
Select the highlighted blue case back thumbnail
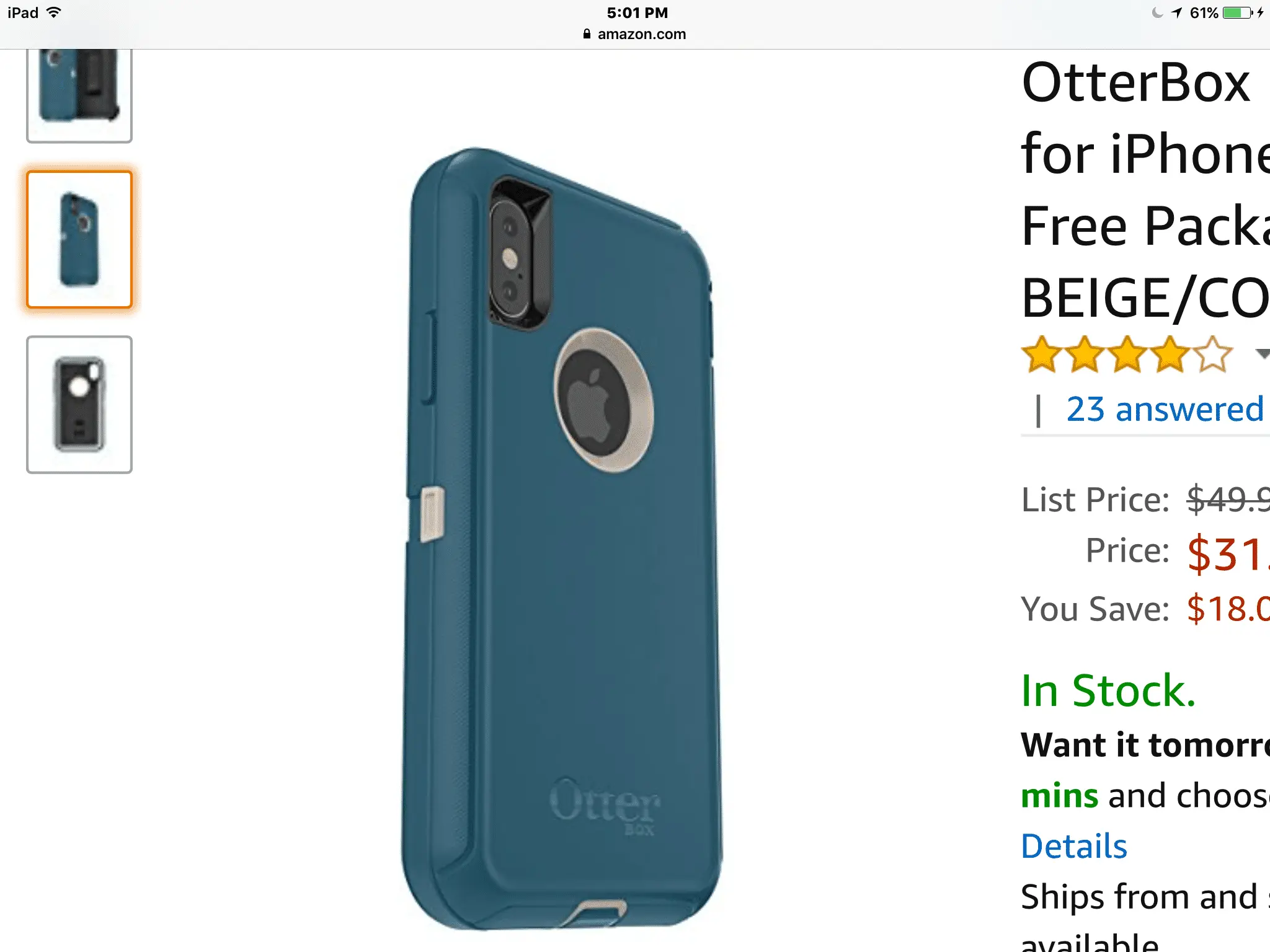(x=79, y=239)
